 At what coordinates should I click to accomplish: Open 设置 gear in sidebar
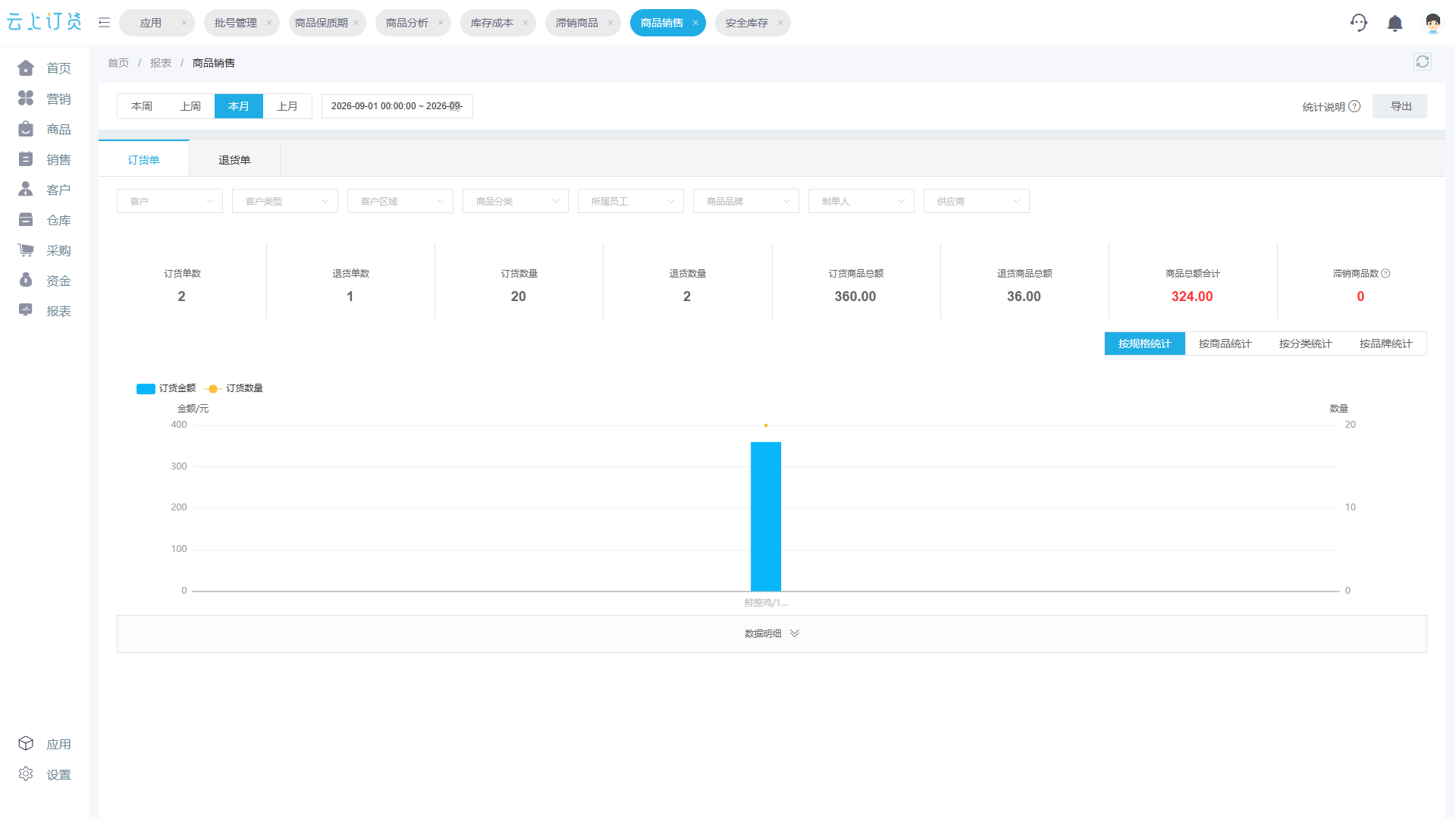pos(26,773)
